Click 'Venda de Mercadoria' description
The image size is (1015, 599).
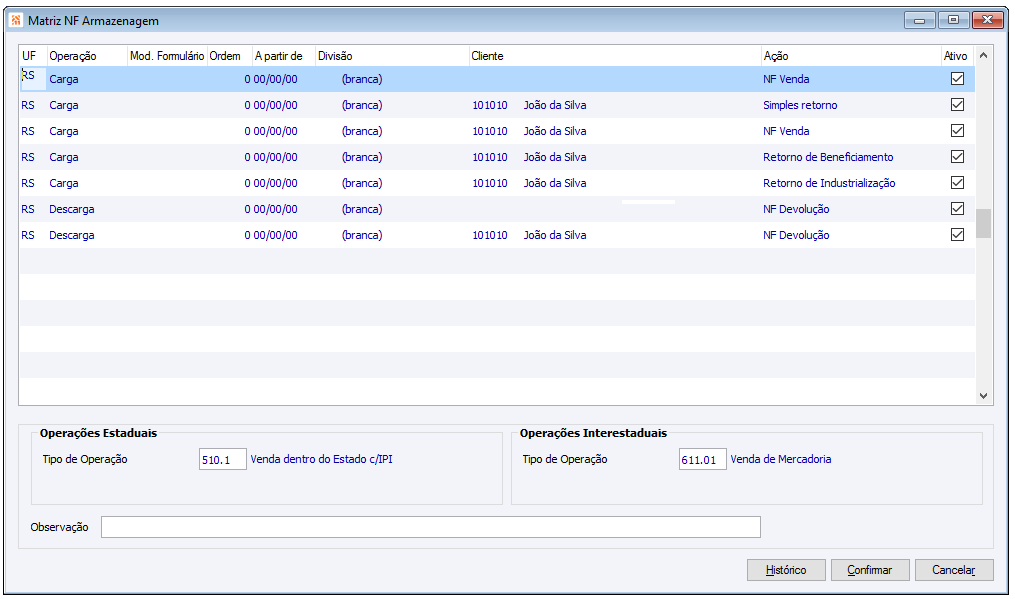[781, 459]
